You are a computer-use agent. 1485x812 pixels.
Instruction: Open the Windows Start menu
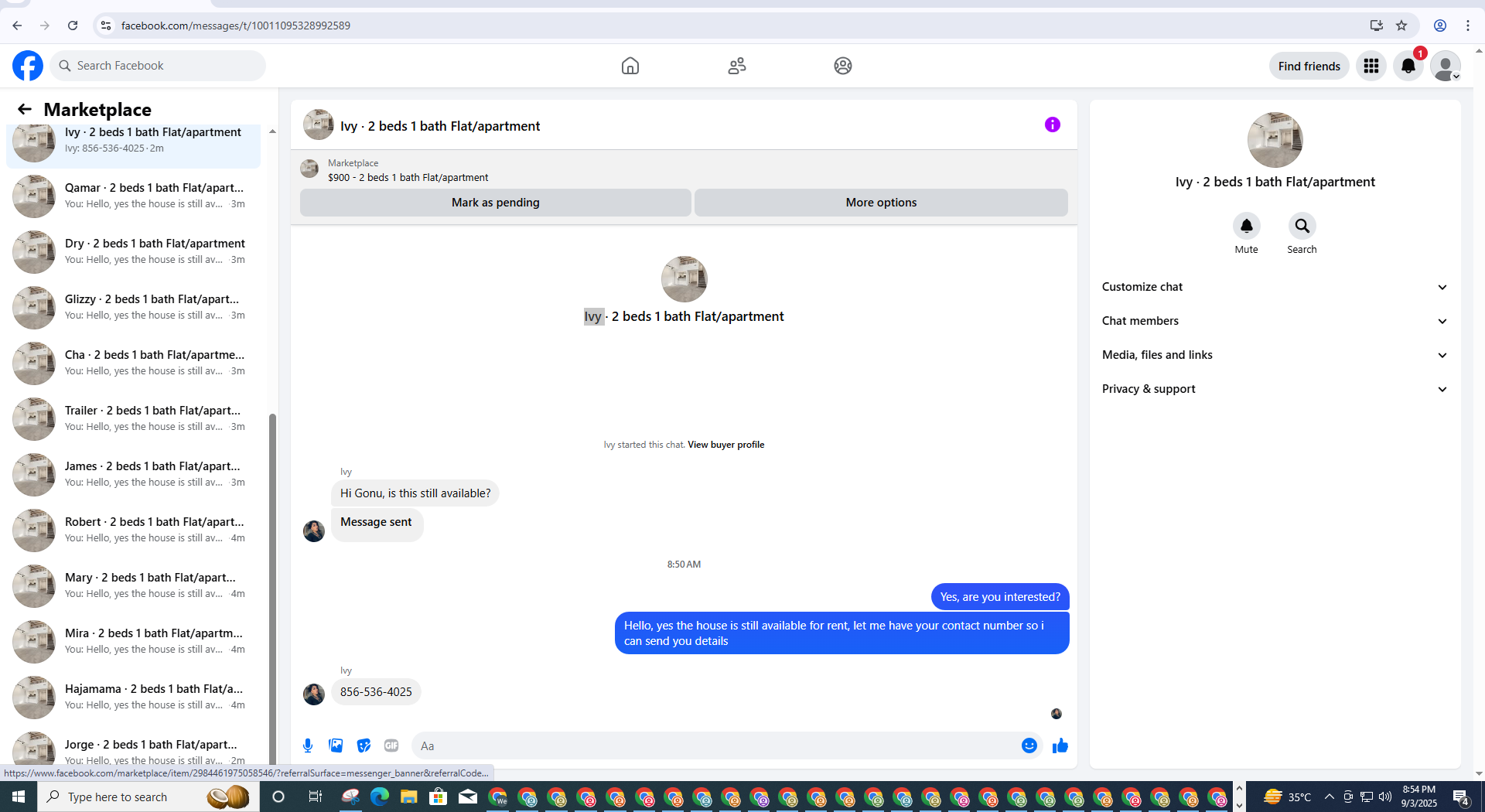(19, 797)
